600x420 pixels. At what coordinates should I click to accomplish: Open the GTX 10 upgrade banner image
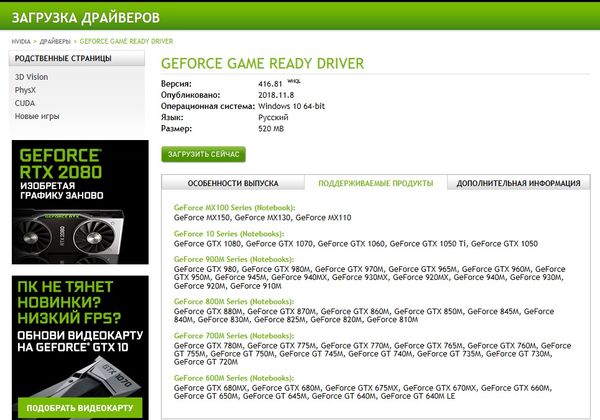(80, 347)
